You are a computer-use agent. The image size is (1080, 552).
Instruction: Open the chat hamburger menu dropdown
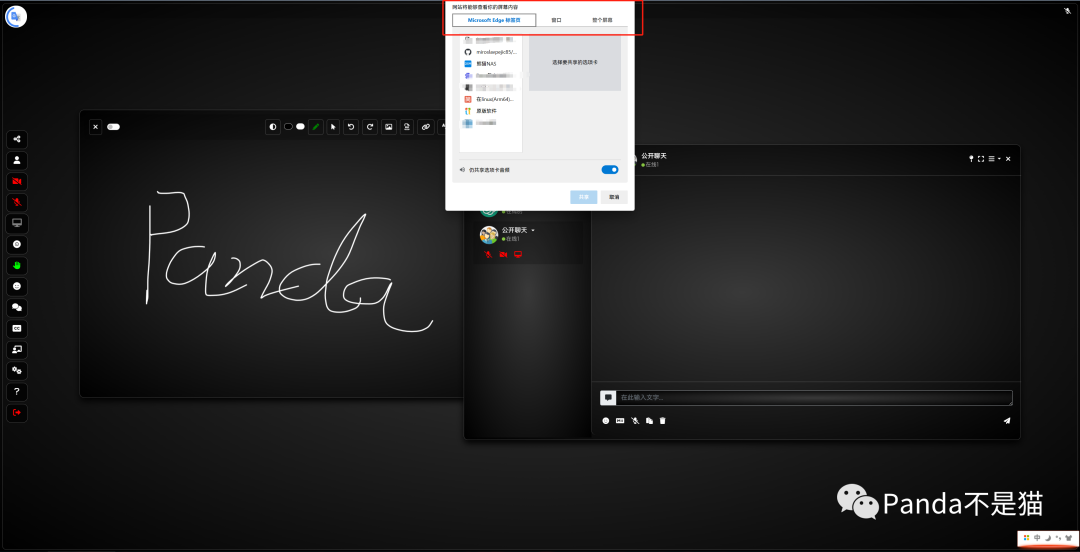pyautogui.click(x=995, y=159)
